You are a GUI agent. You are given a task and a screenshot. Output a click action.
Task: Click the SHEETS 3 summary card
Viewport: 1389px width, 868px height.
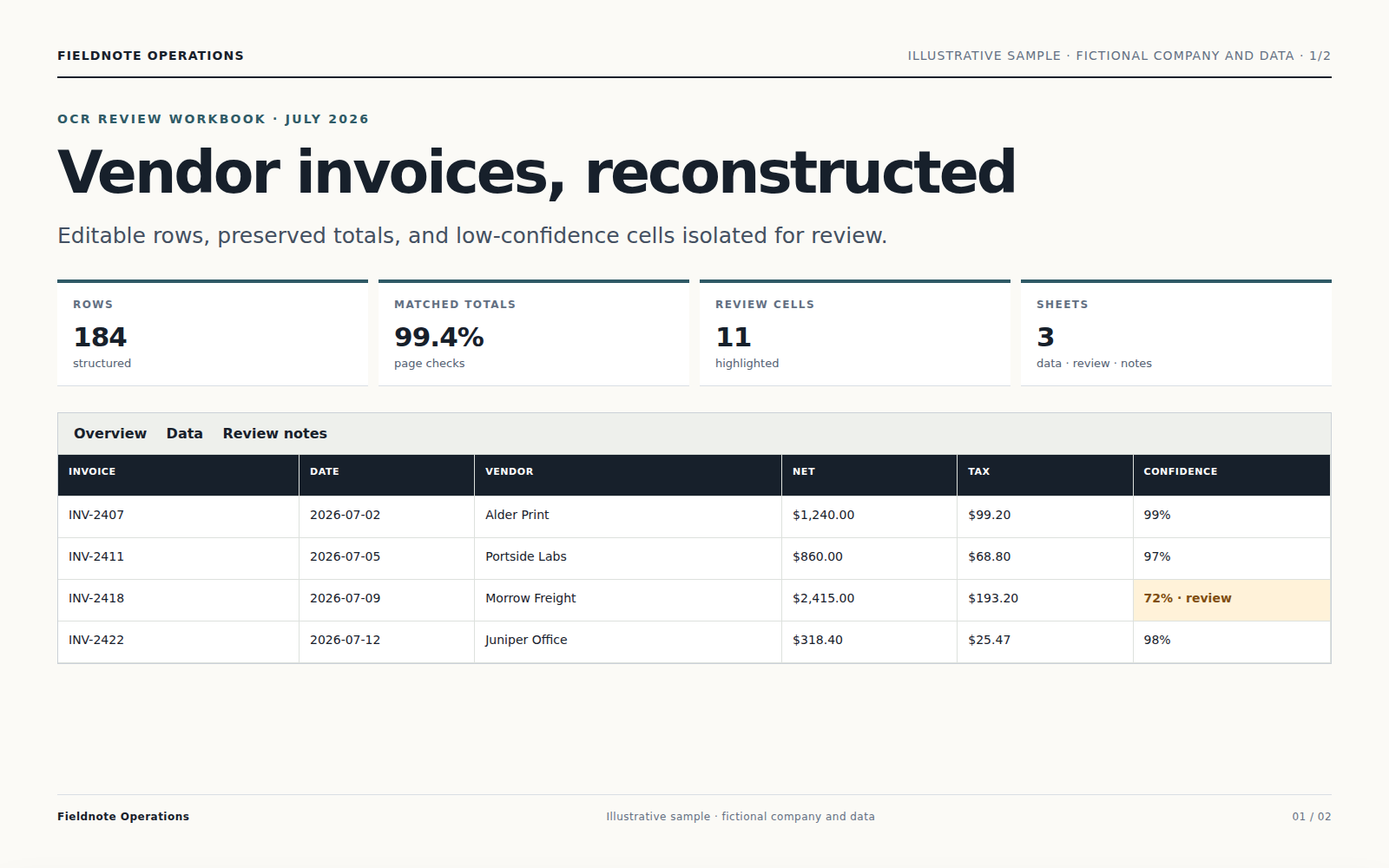tap(1176, 333)
